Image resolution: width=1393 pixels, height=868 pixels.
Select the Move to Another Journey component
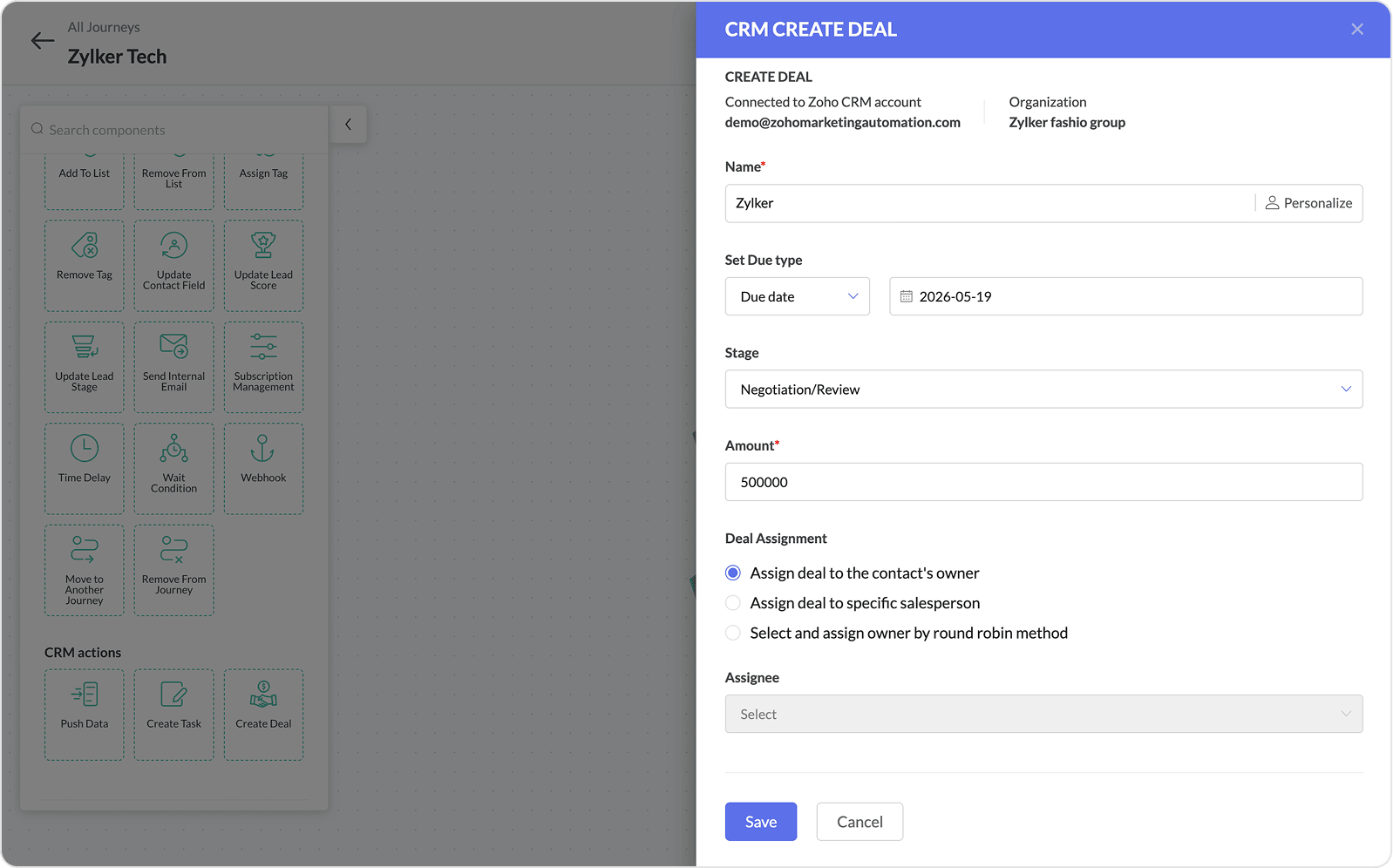tap(85, 570)
